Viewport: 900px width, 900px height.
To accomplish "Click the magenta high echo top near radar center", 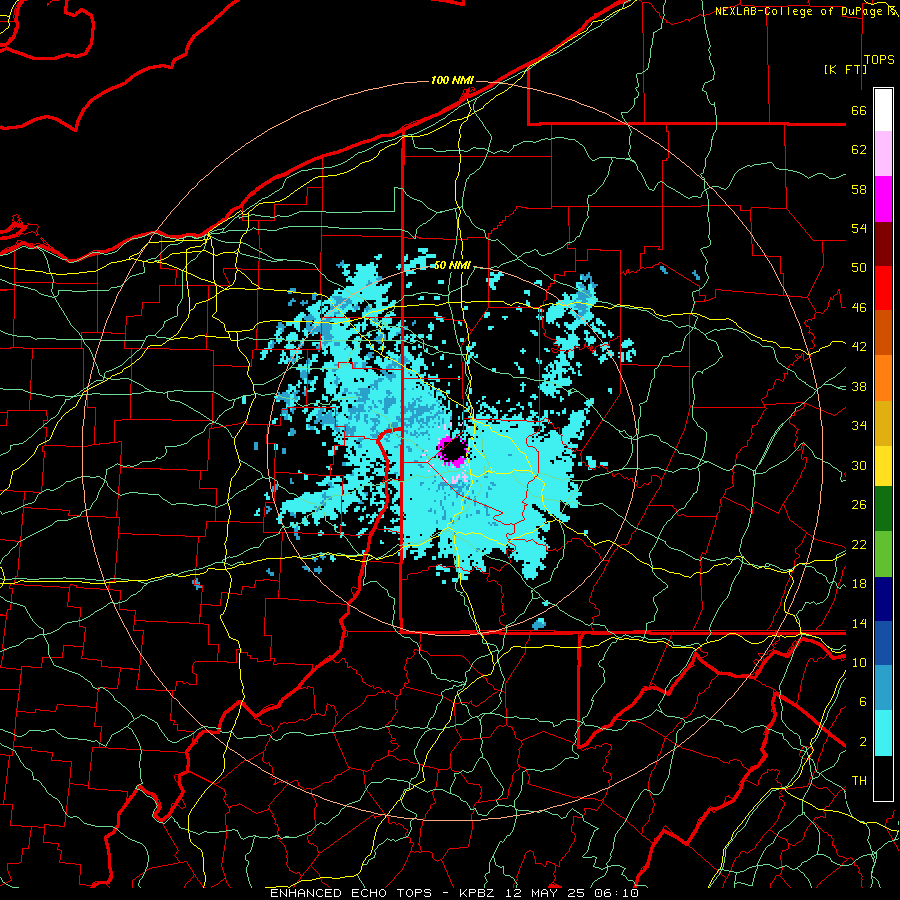I will click(443, 444).
